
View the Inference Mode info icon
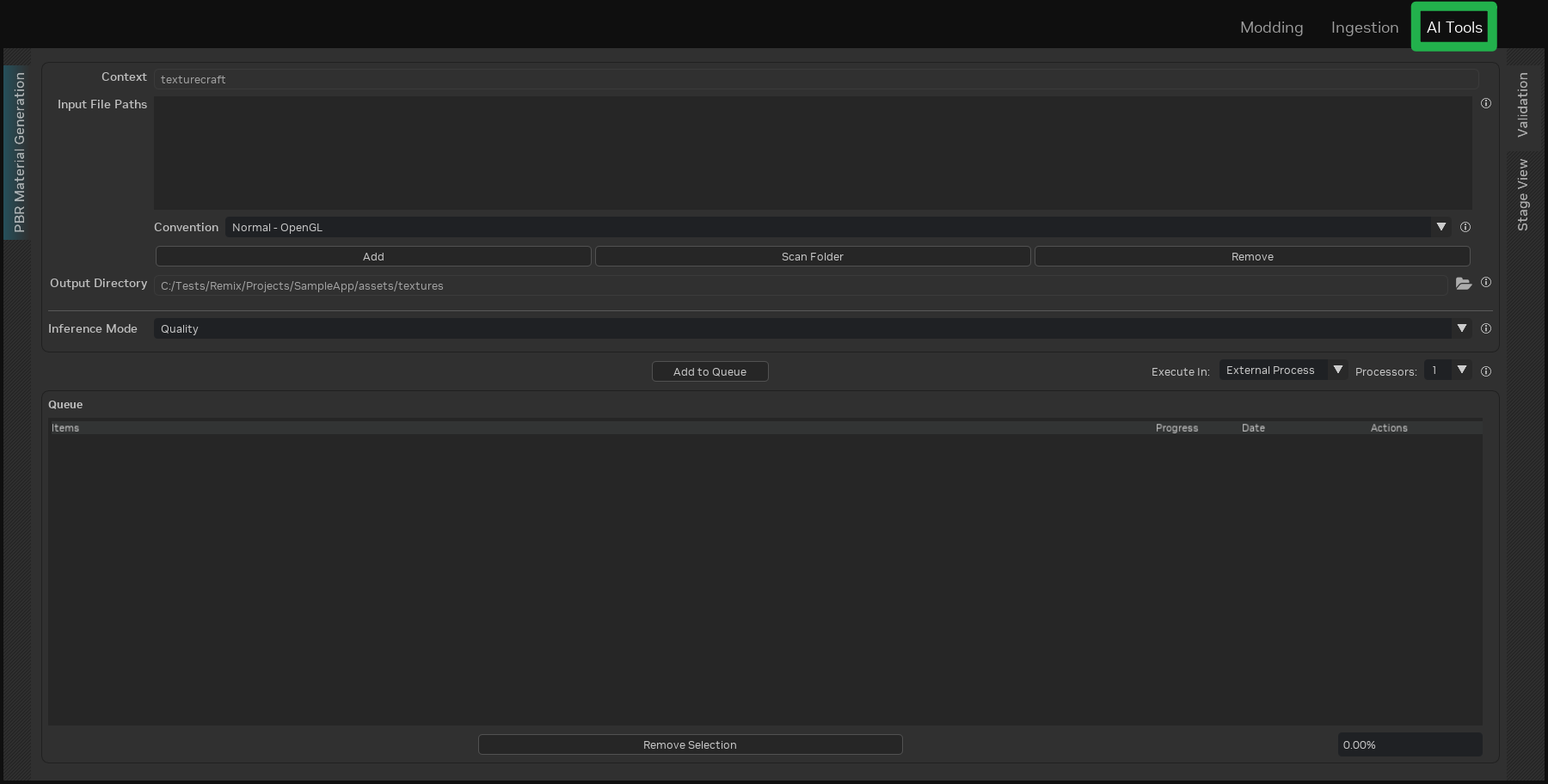1485,328
